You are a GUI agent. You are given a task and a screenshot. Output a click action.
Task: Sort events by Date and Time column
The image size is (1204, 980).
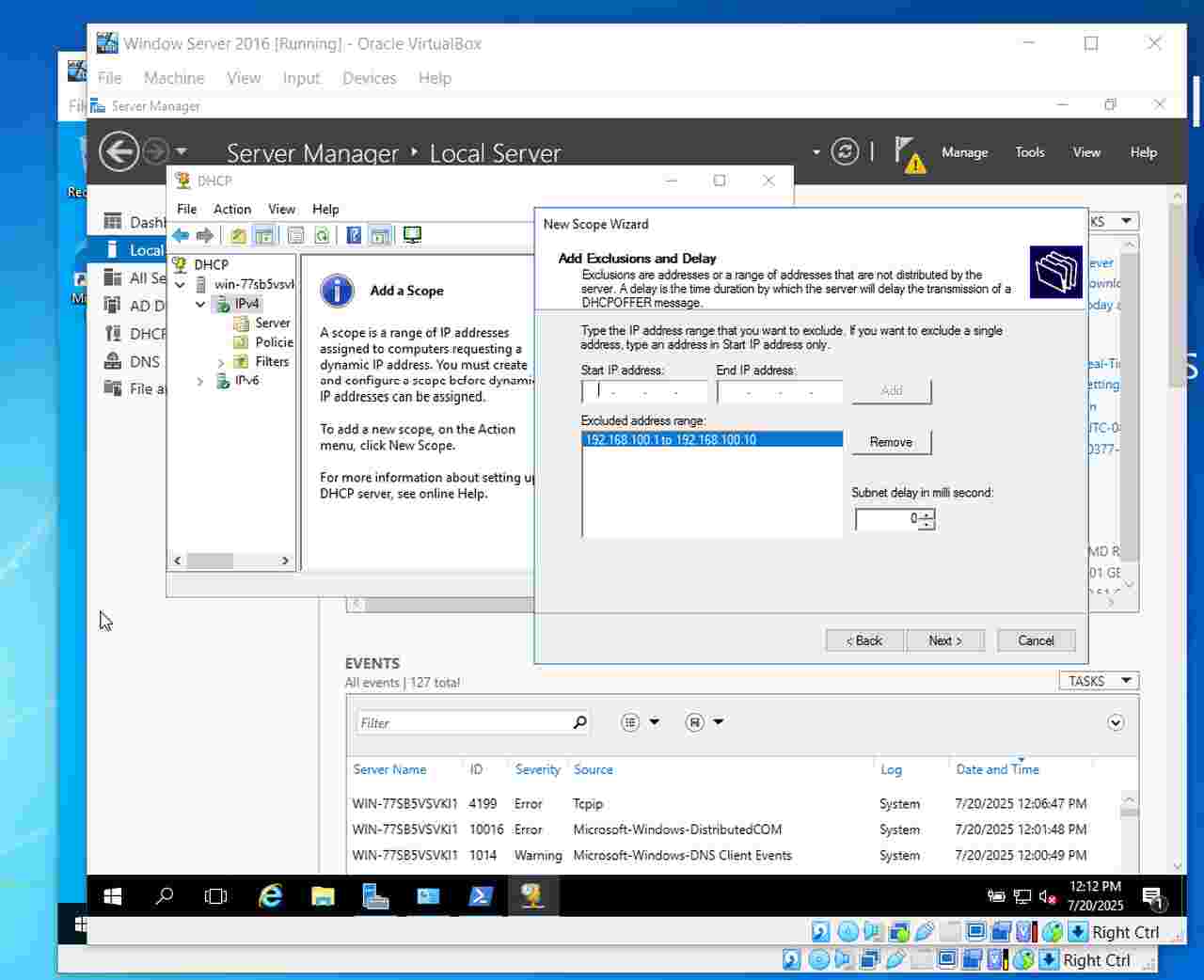tap(997, 769)
